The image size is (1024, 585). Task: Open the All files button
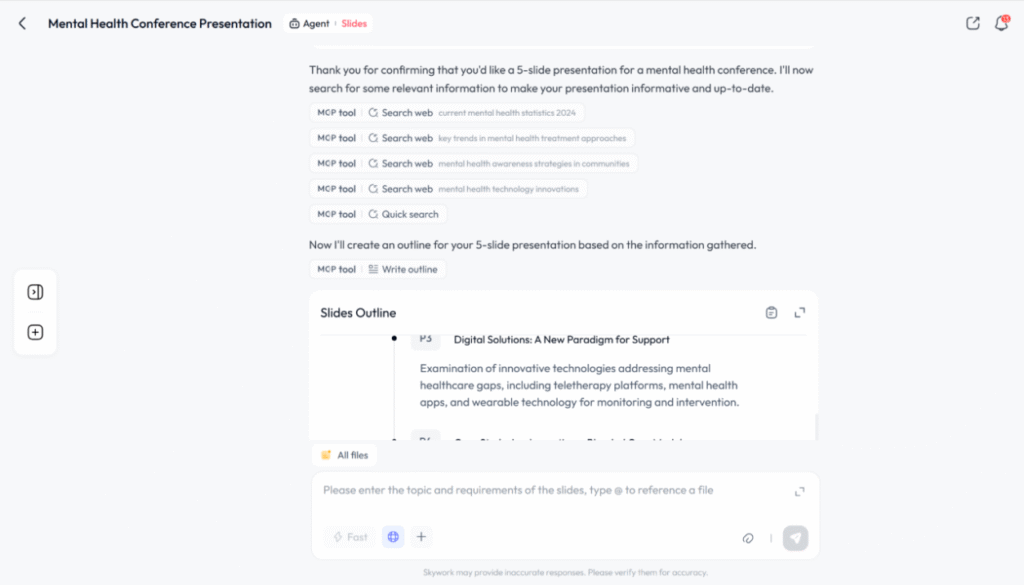point(344,455)
